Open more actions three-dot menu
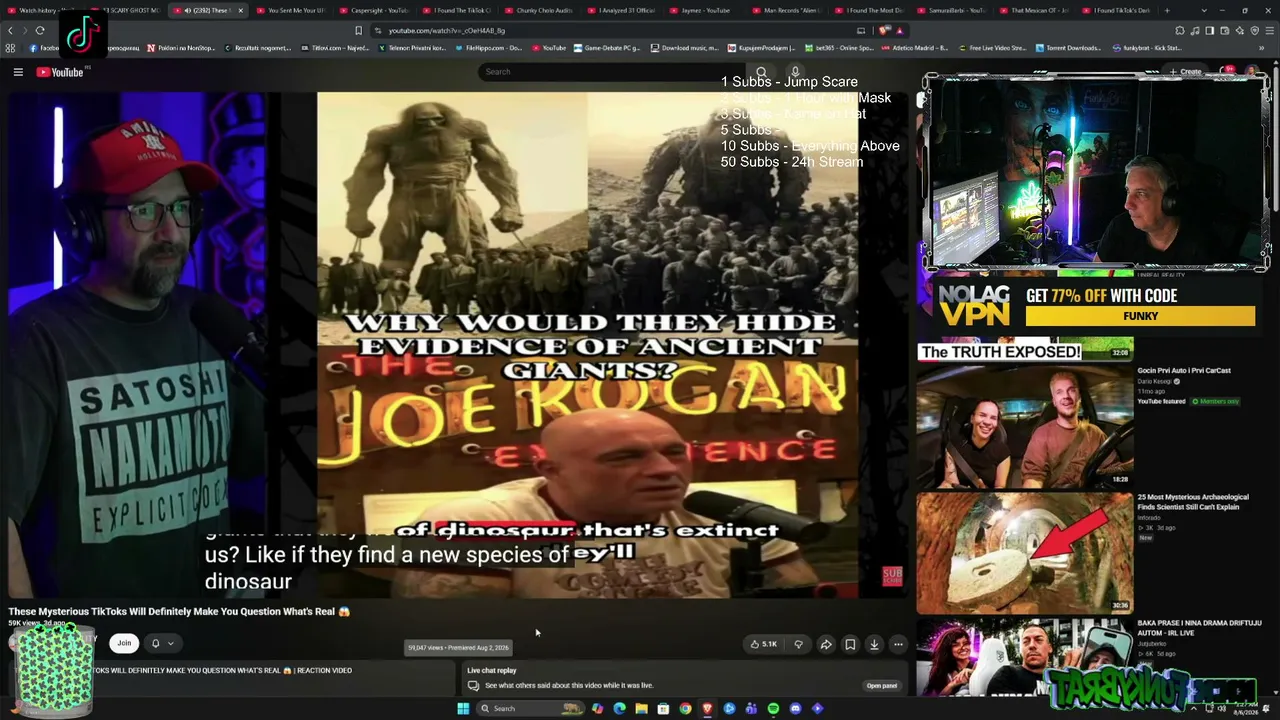 click(898, 644)
